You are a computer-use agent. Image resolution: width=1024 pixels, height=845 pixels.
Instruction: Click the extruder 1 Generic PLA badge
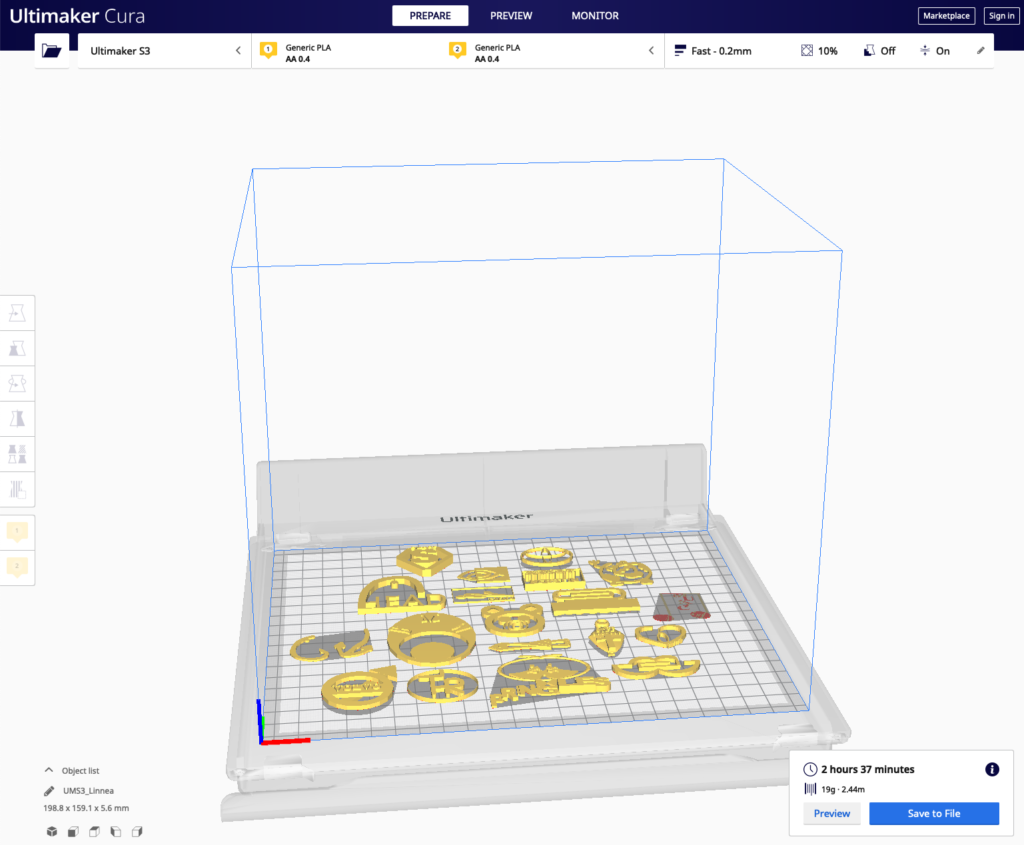click(x=268, y=50)
